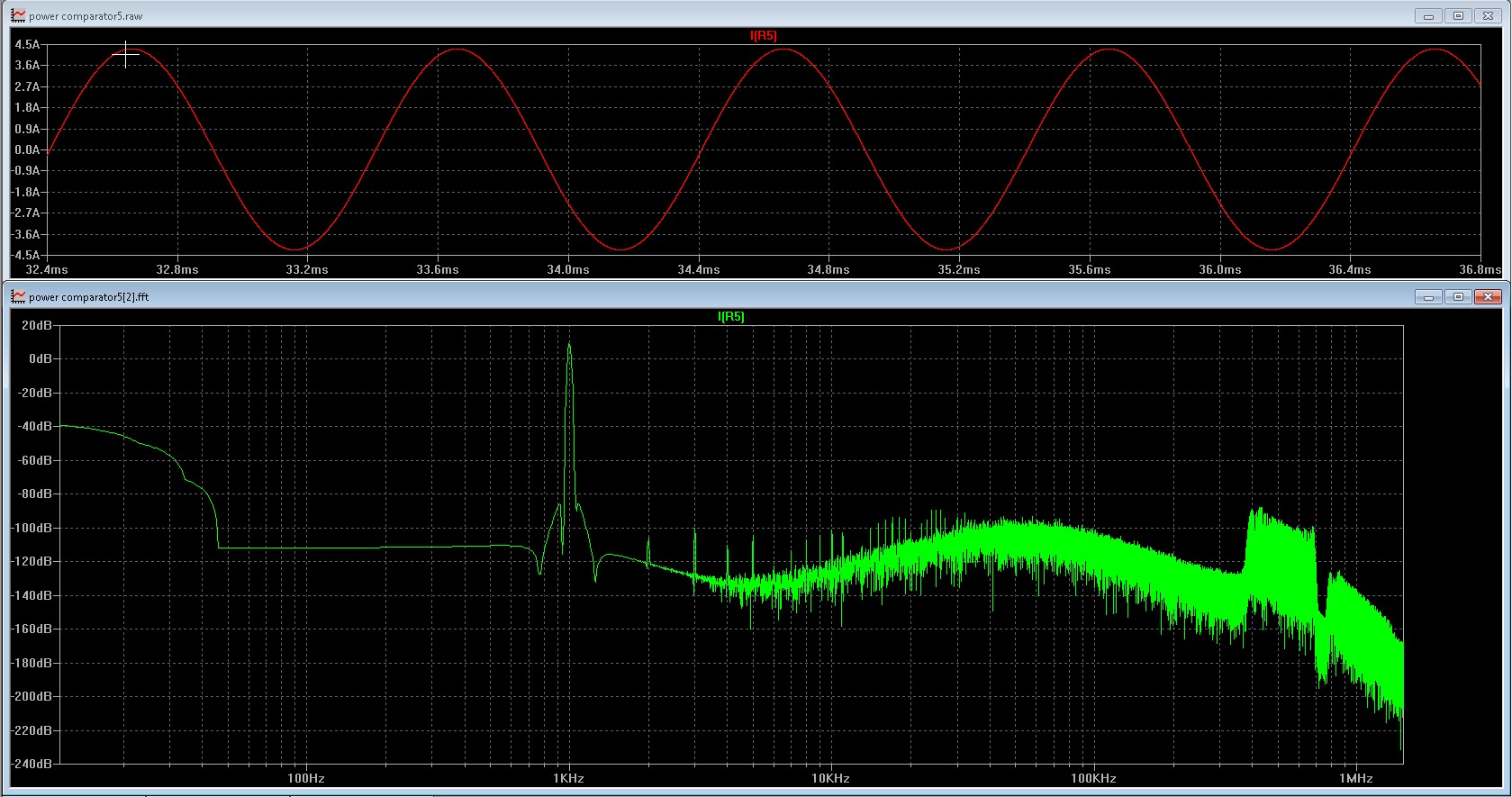This screenshot has width=1512, height=797.
Task: Click the 32.4ms time axis label
Action: (x=47, y=269)
